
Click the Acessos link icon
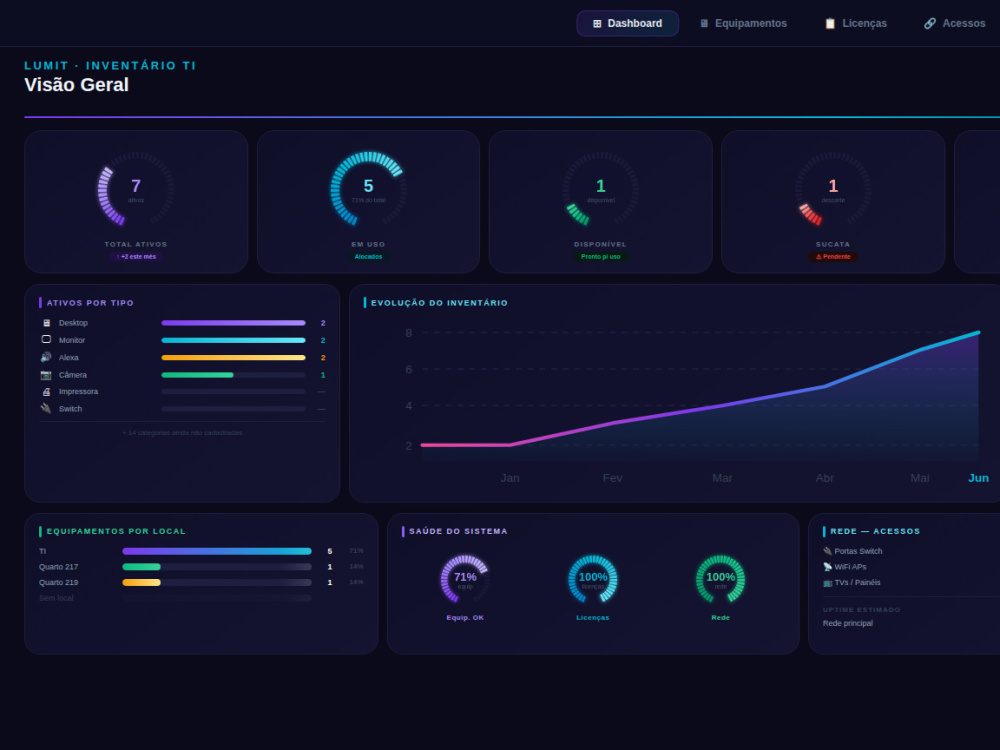(x=930, y=24)
